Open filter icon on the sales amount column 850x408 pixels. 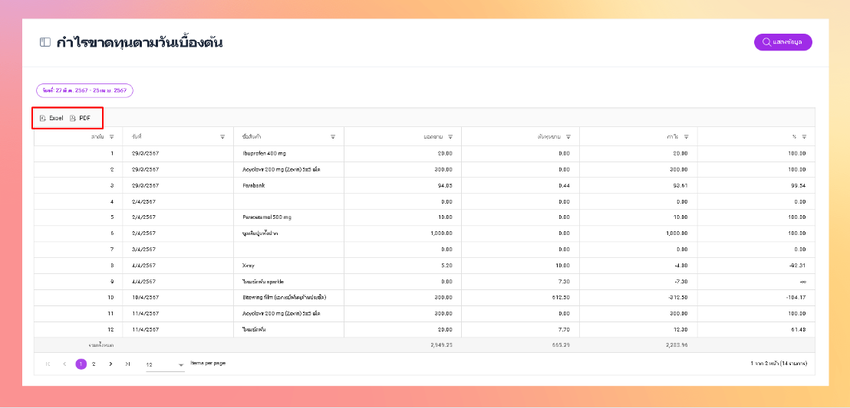tap(450, 137)
